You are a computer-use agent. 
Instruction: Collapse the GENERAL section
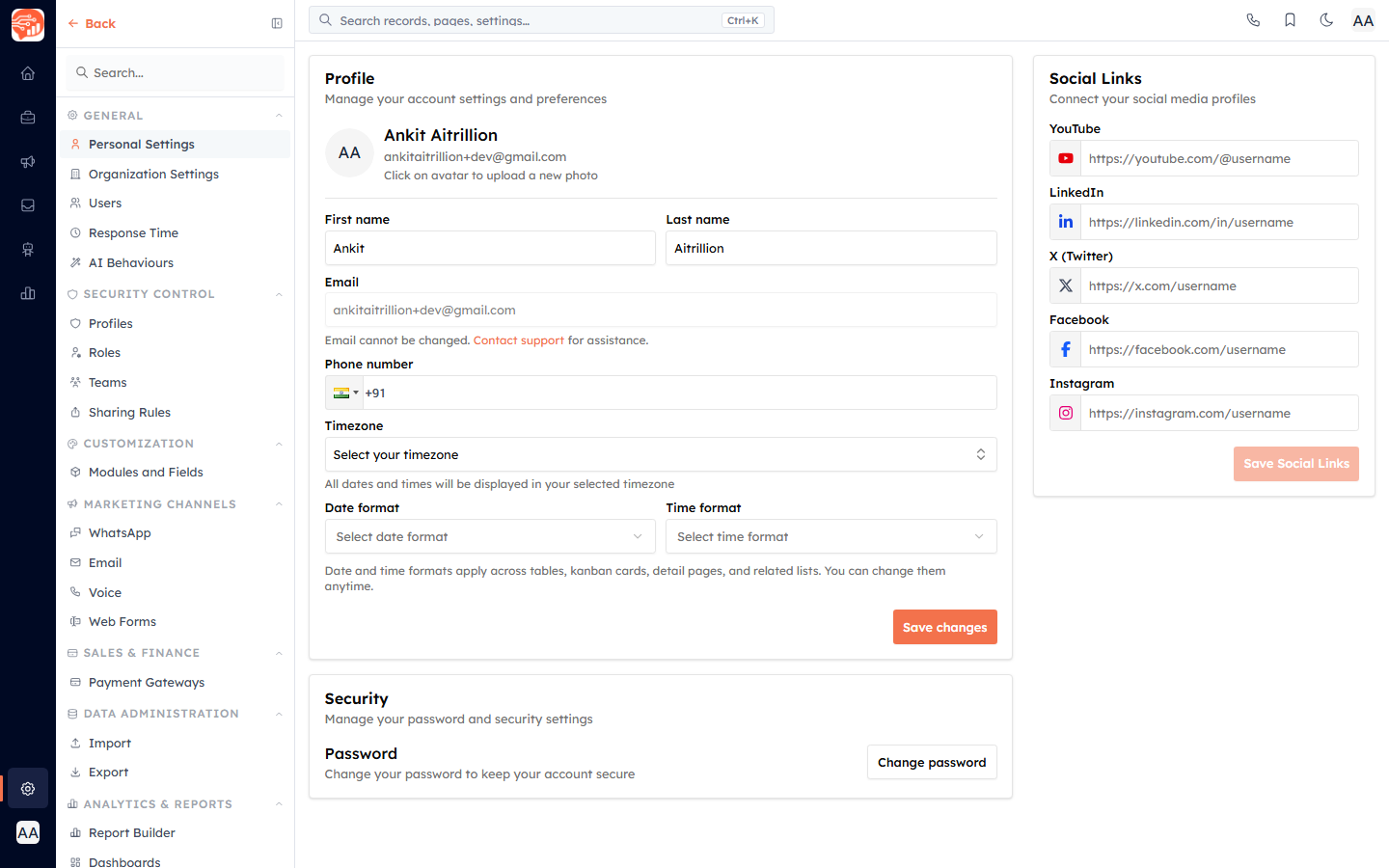(x=279, y=116)
